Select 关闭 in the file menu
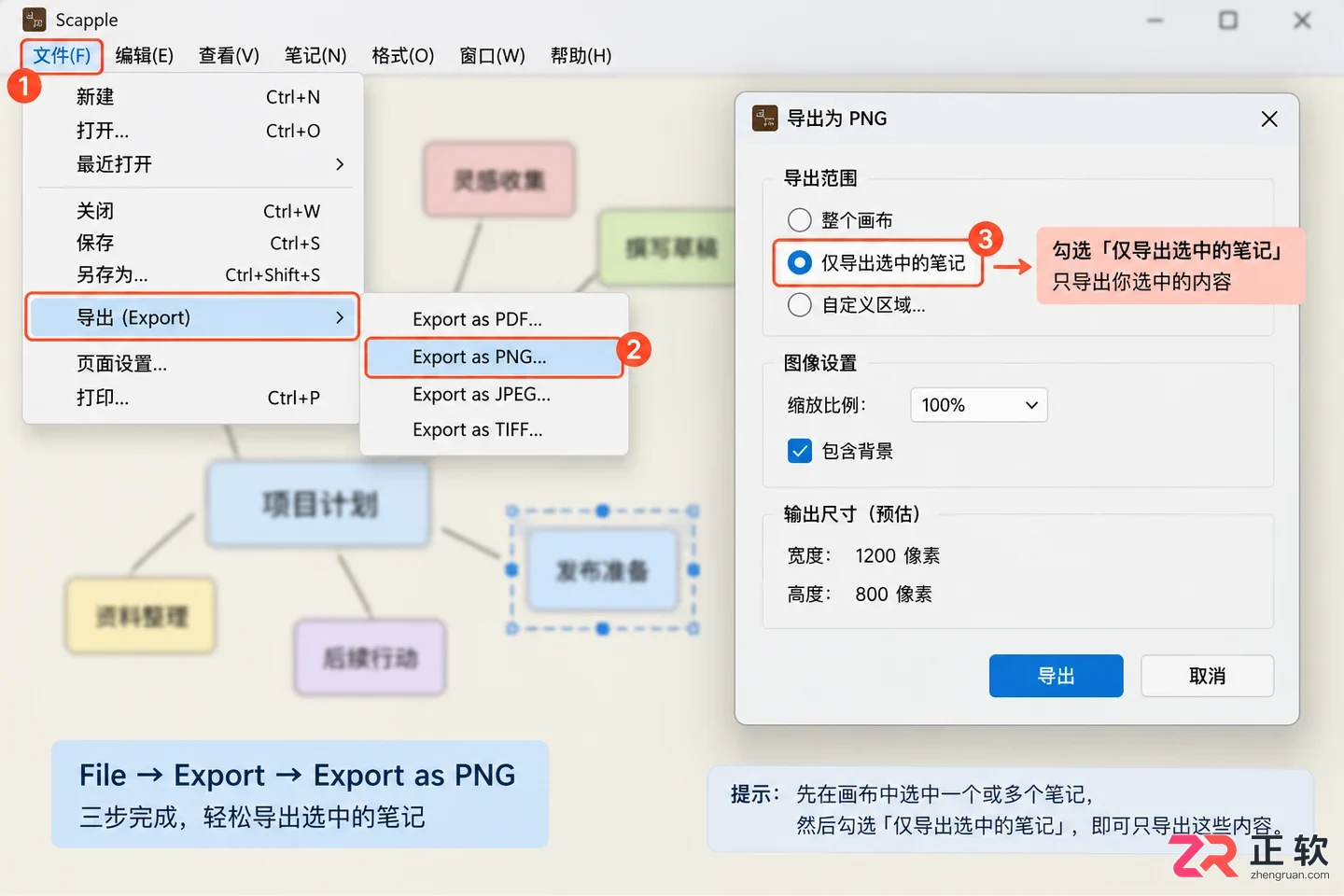Viewport: 1344px width, 896px height. point(193,211)
